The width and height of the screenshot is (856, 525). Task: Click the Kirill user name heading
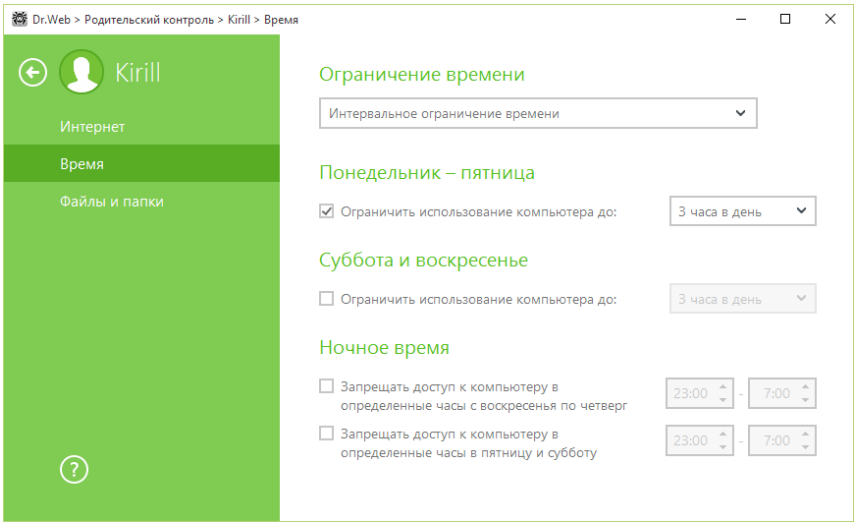[138, 73]
